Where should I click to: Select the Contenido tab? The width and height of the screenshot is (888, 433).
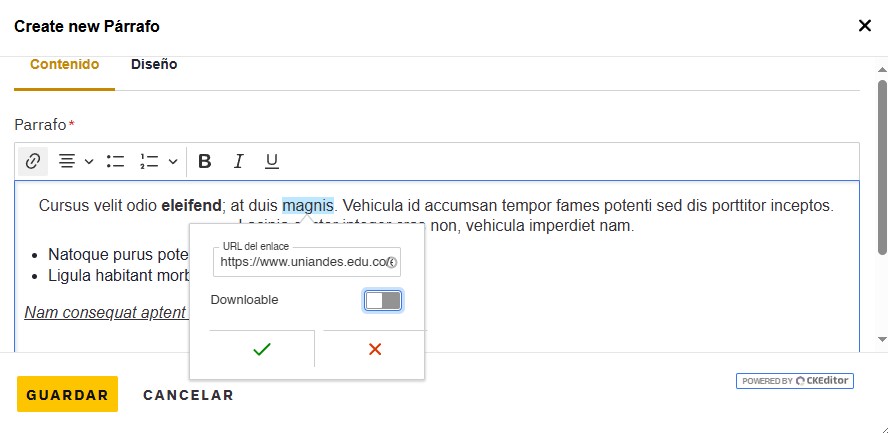[65, 65]
